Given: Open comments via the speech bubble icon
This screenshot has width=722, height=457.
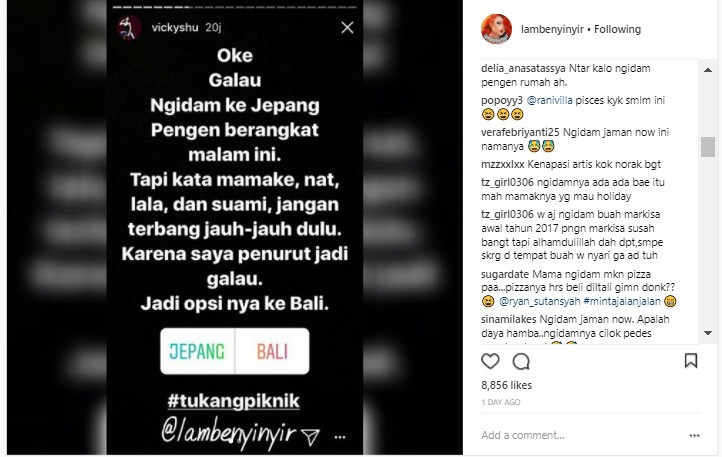Looking at the screenshot, I should 521,362.
